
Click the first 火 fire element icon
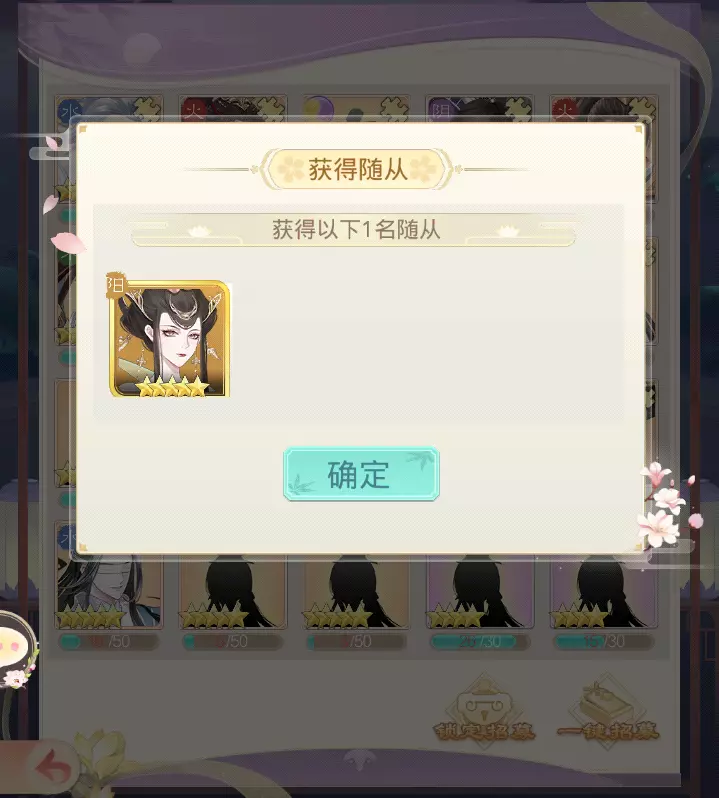193,110
